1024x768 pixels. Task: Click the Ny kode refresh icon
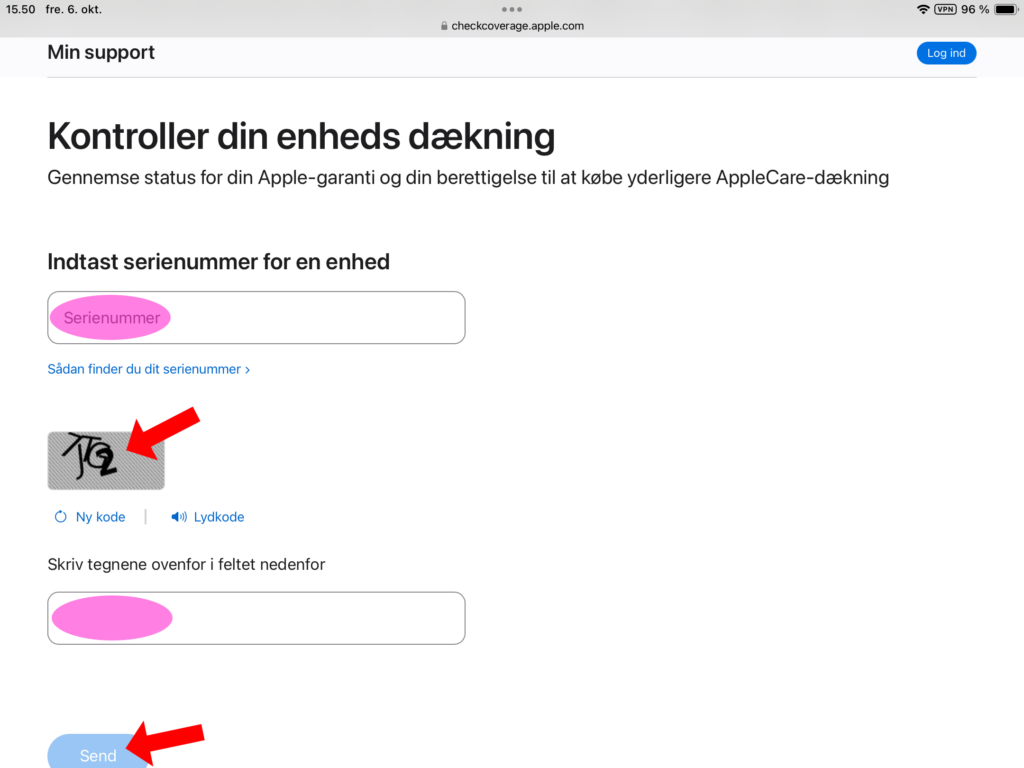[60, 517]
